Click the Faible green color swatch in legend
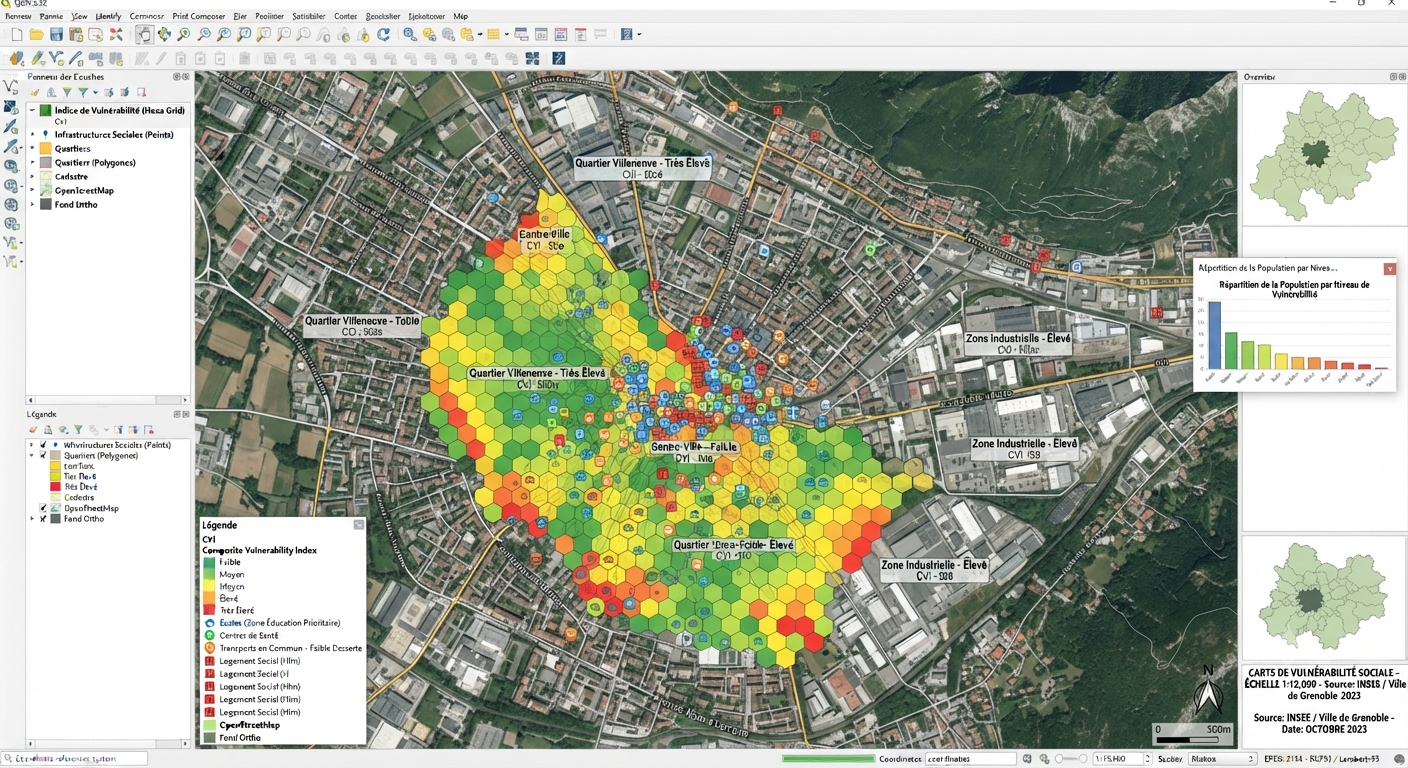The width and height of the screenshot is (1408, 768). 209,562
